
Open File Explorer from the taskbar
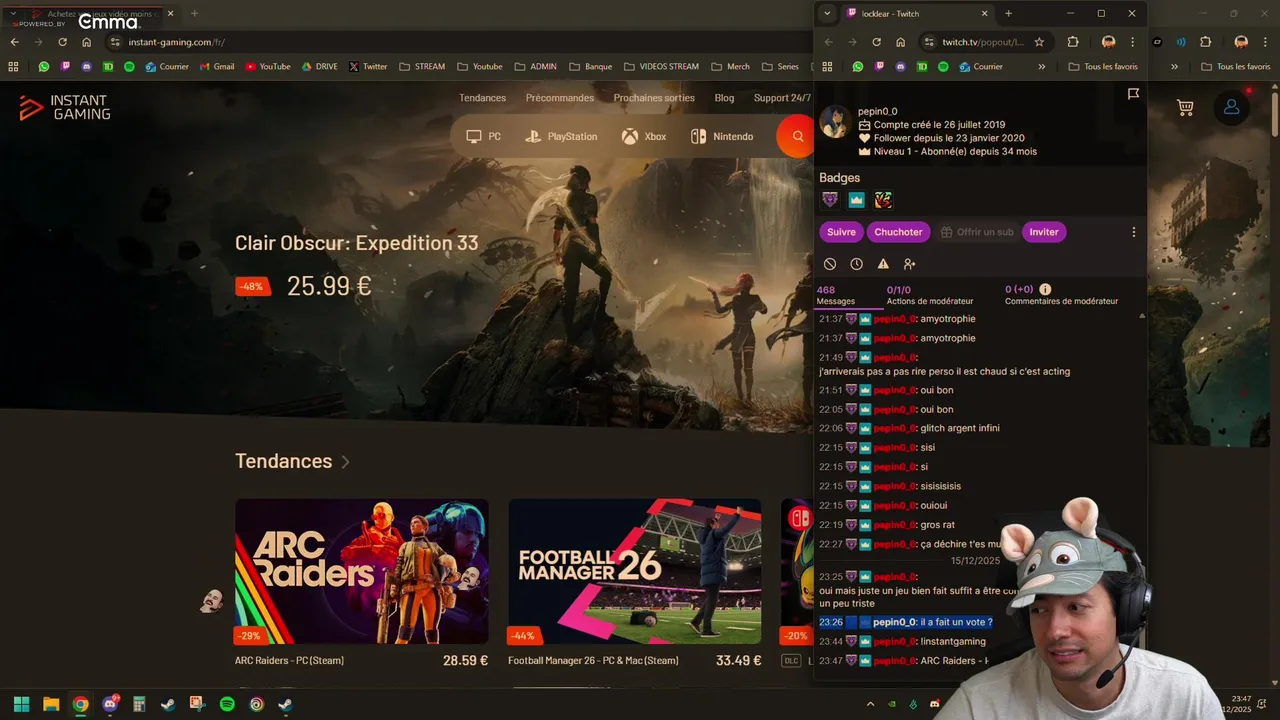[51, 704]
